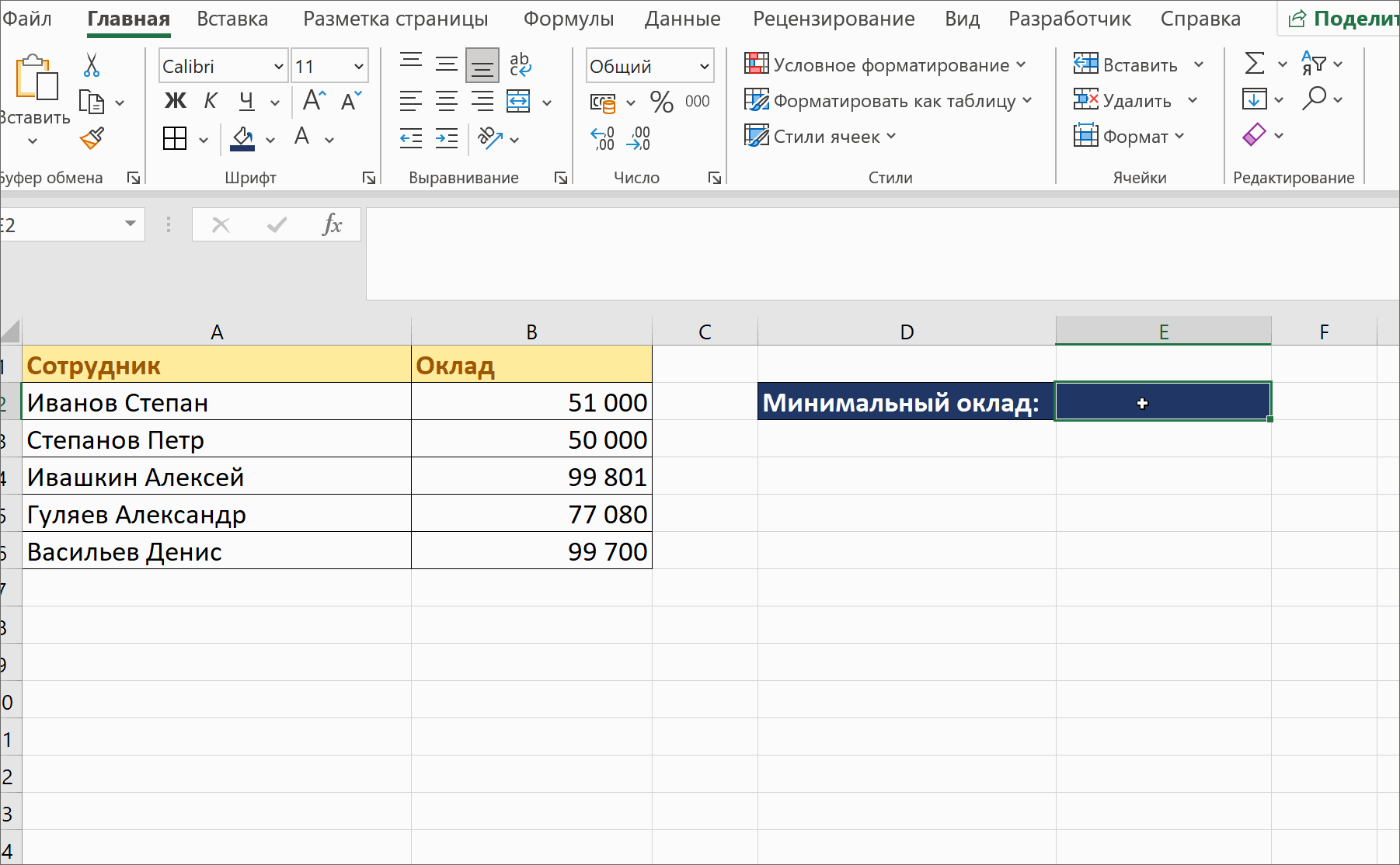Apply thousands separator (000) format
The image size is (1400, 865).
click(698, 101)
